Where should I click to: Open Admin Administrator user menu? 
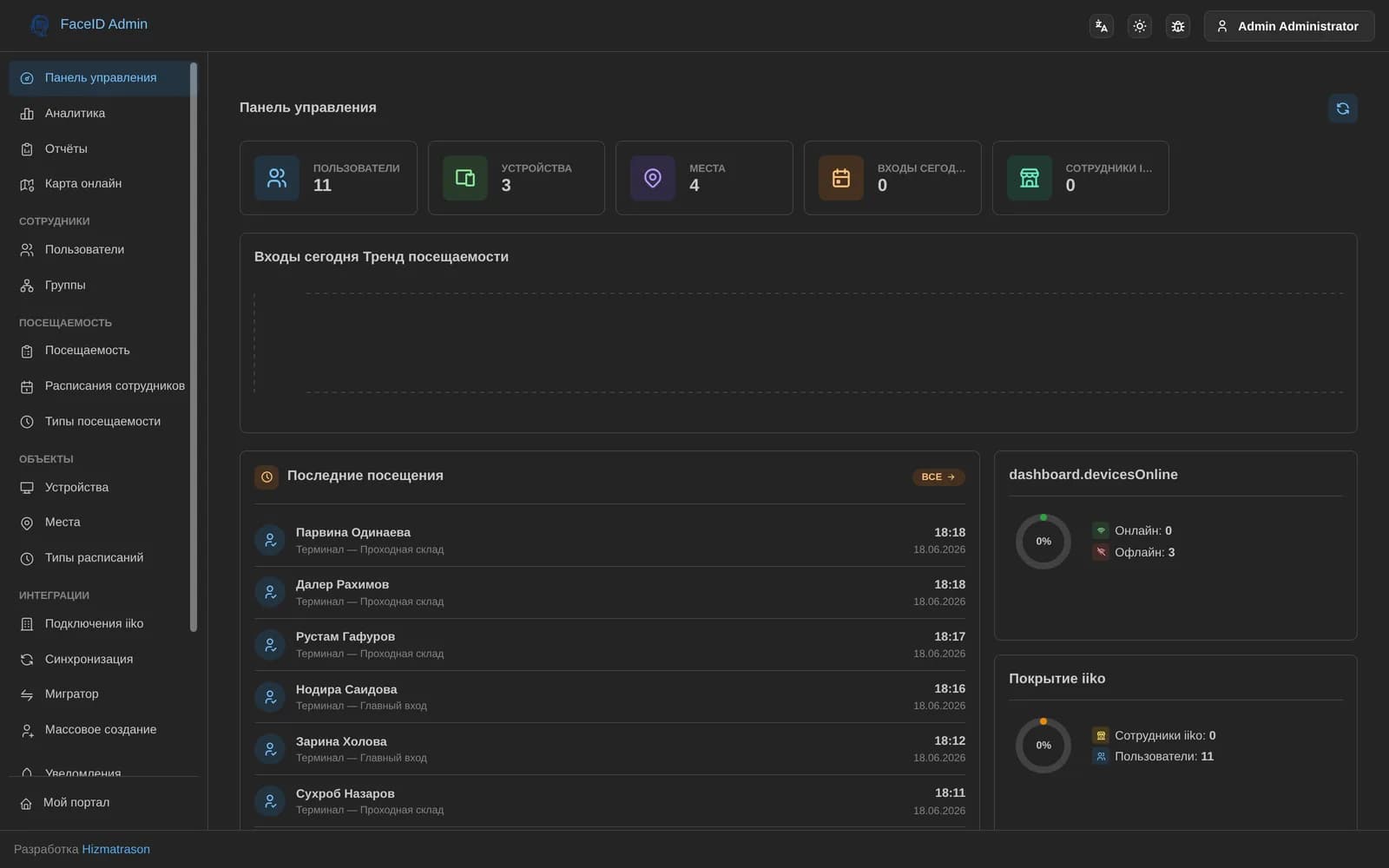(1288, 26)
